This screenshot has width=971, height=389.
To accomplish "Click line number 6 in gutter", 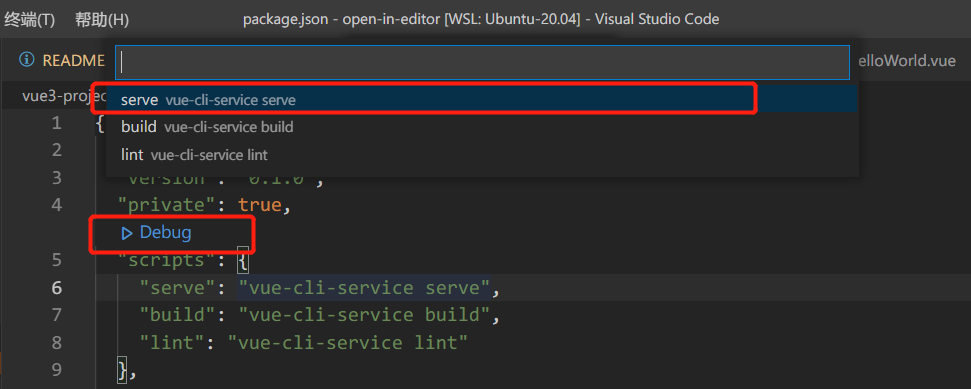I will (x=56, y=288).
